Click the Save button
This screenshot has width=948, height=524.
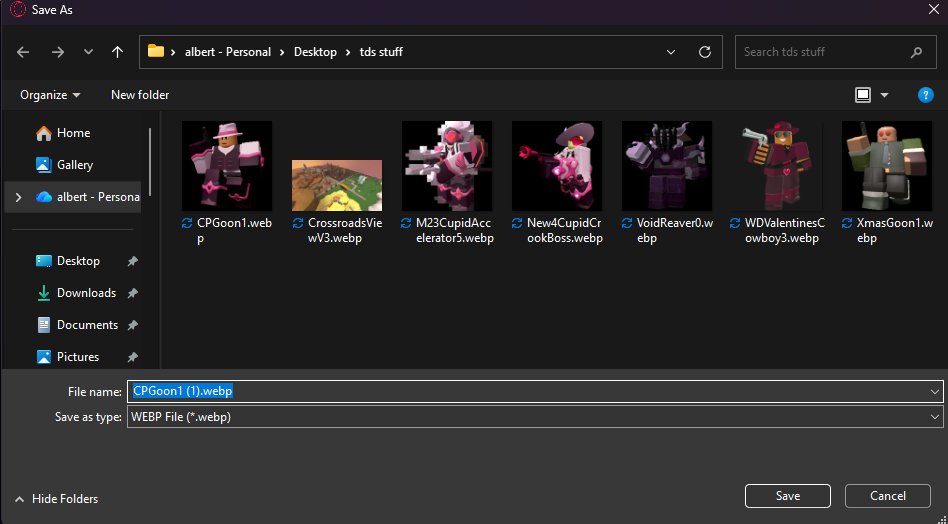(x=788, y=496)
